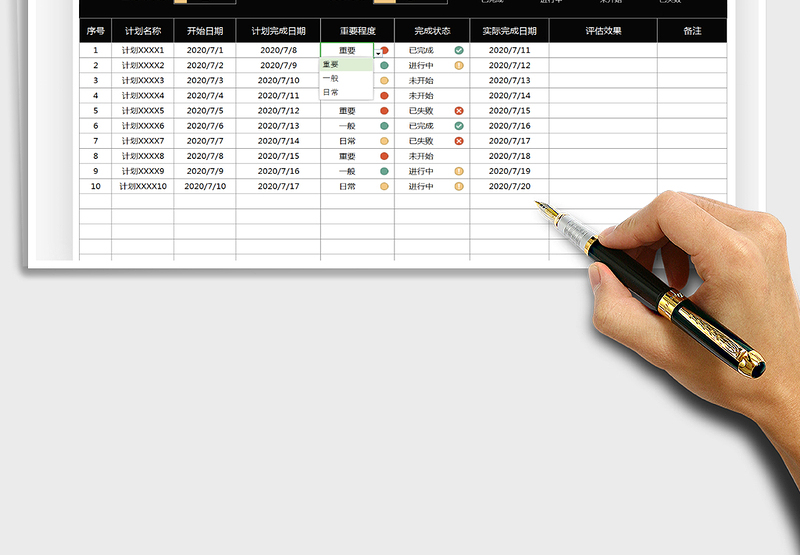Click the green importance dot in row 6
The width and height of the screenshot is (800, 555).
(x=384, y=126)
